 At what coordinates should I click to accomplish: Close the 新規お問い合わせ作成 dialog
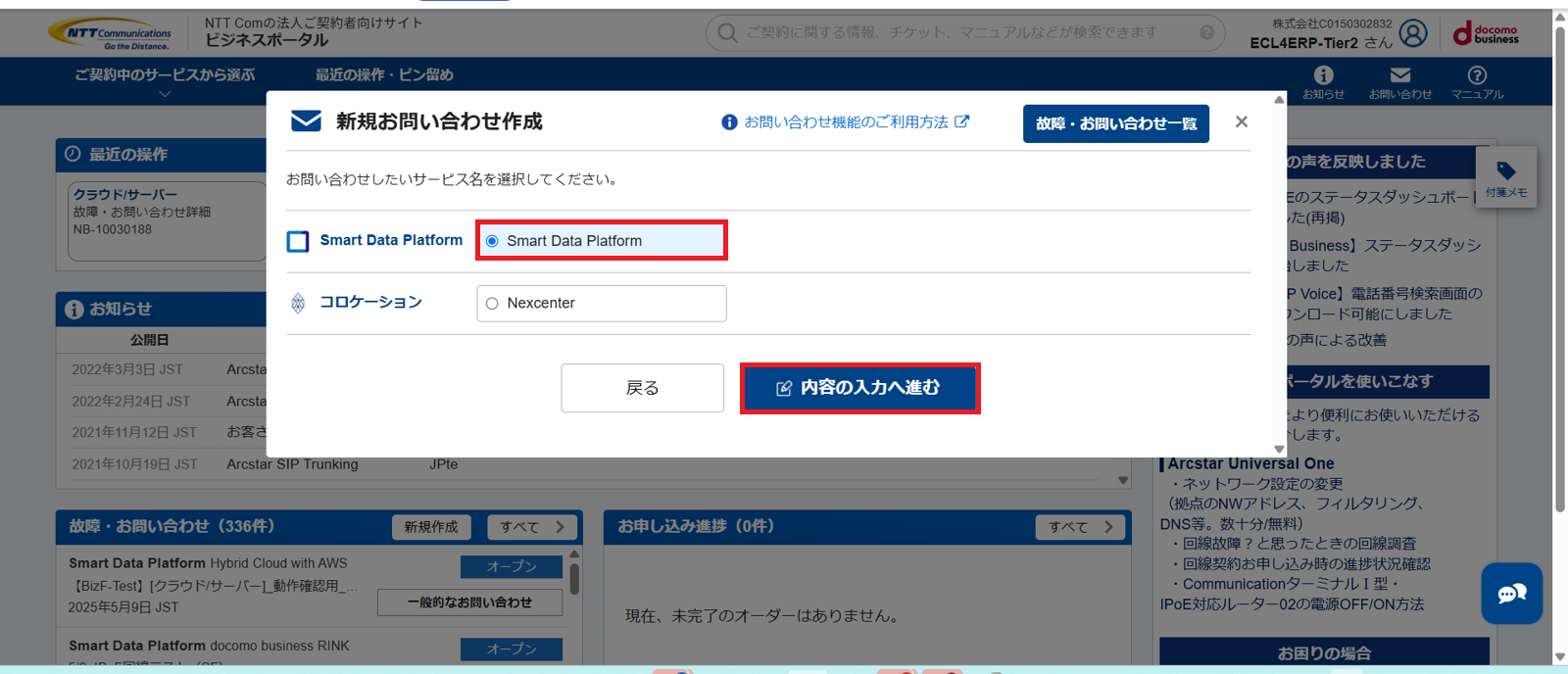pyautogui.click(x=1242, y=121)
